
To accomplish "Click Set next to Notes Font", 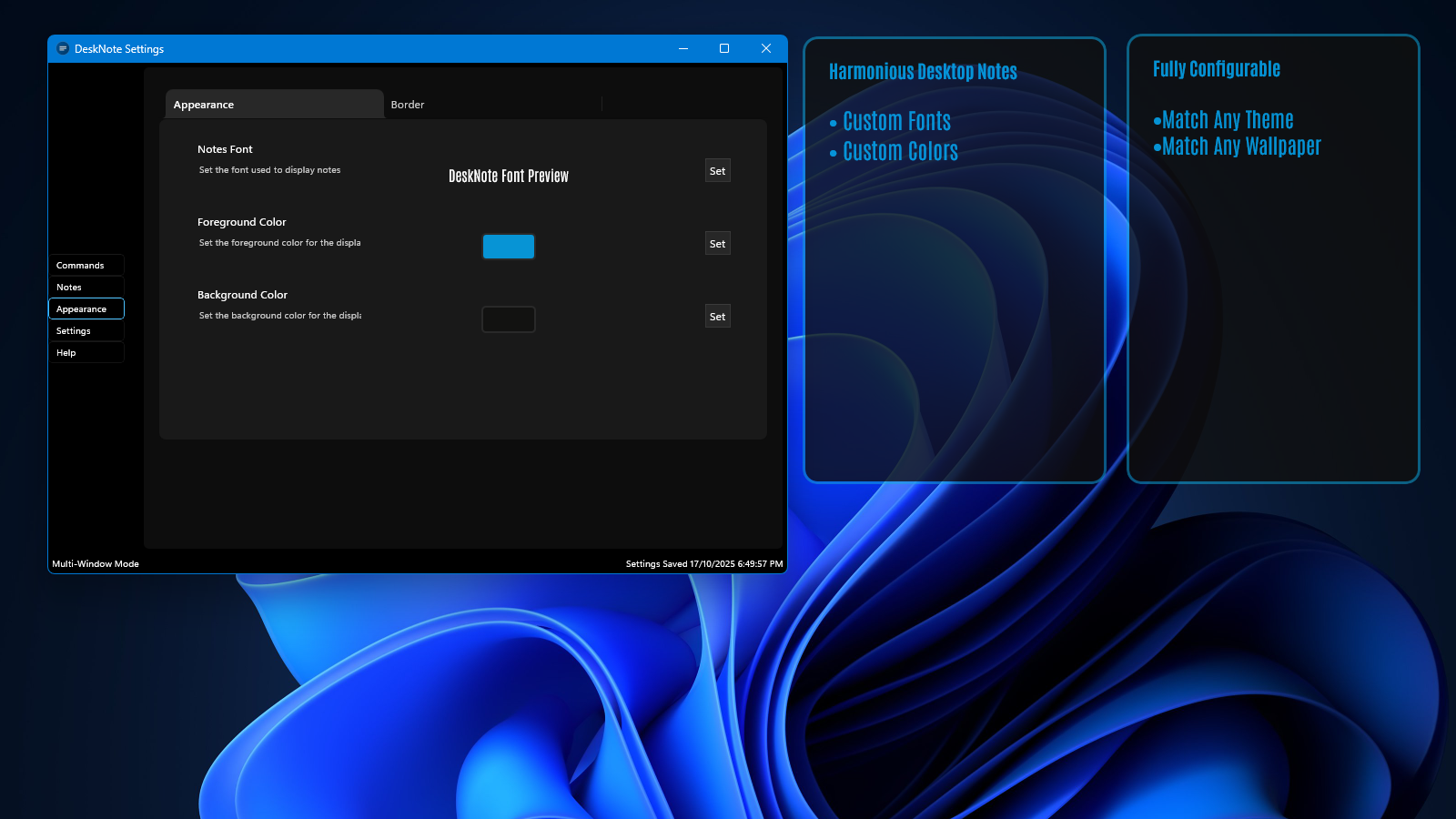I will click(x=717, y=170).
